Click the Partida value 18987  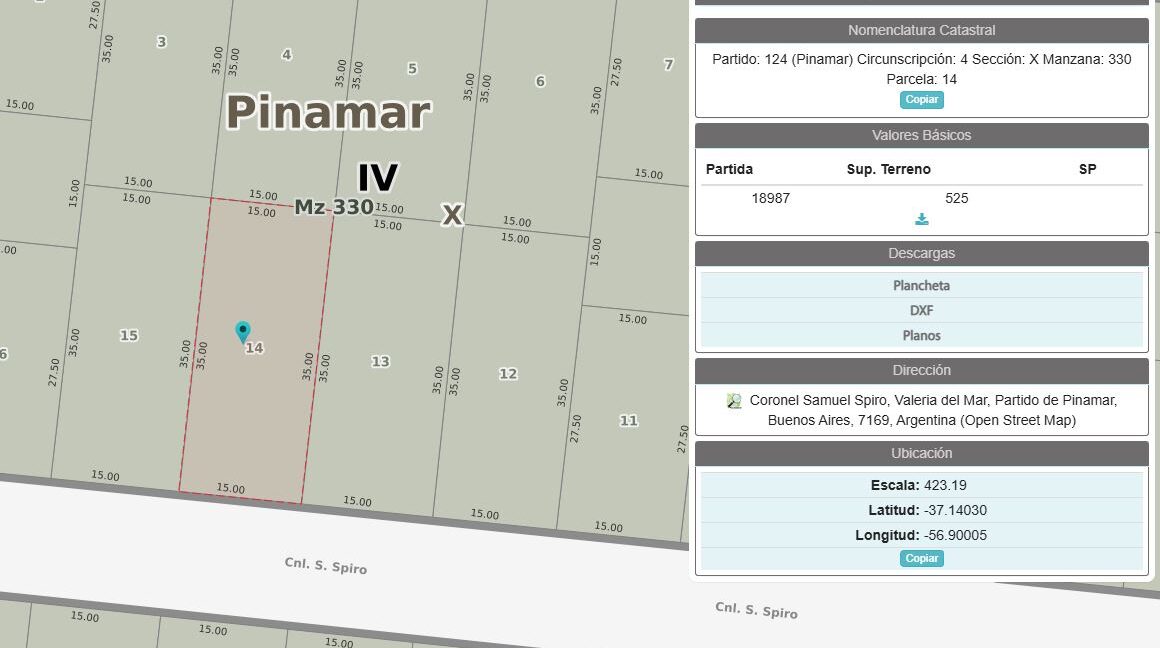[771, 198]
